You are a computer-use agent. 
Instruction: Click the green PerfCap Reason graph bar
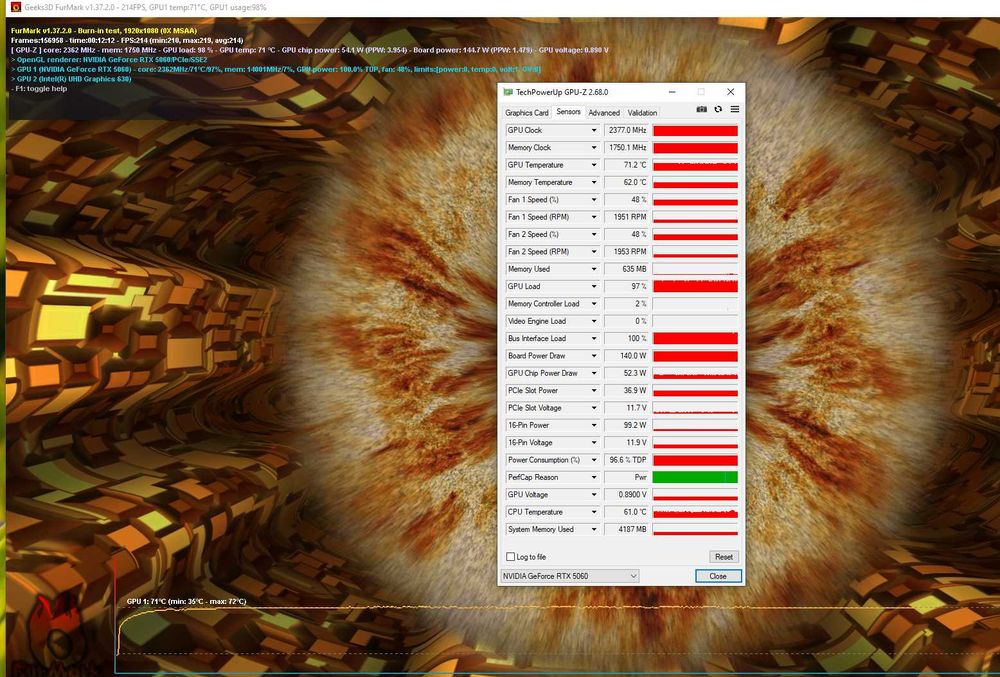695,477
